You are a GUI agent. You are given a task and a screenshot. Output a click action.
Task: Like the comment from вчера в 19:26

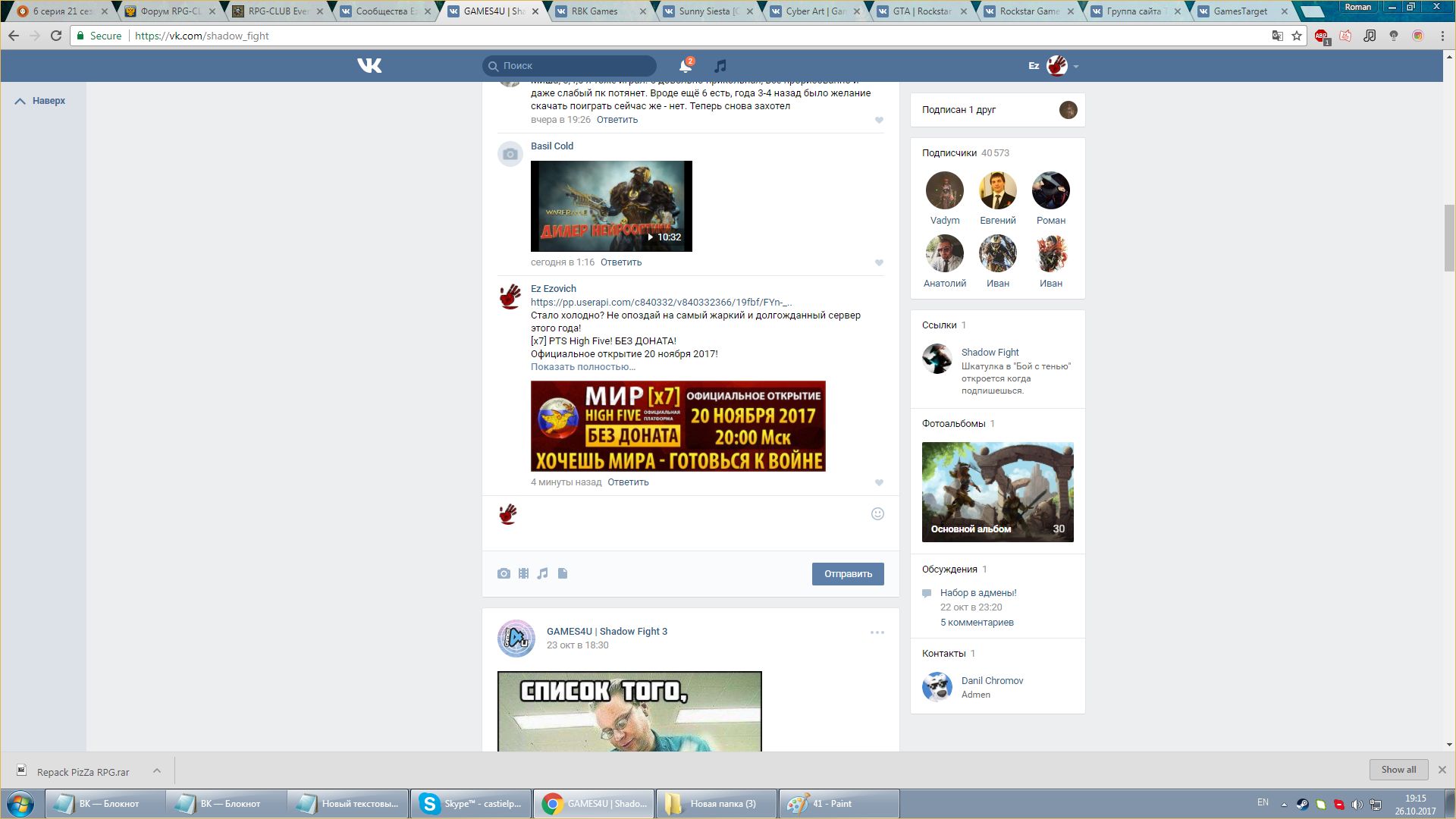click(x=879, y=121)
